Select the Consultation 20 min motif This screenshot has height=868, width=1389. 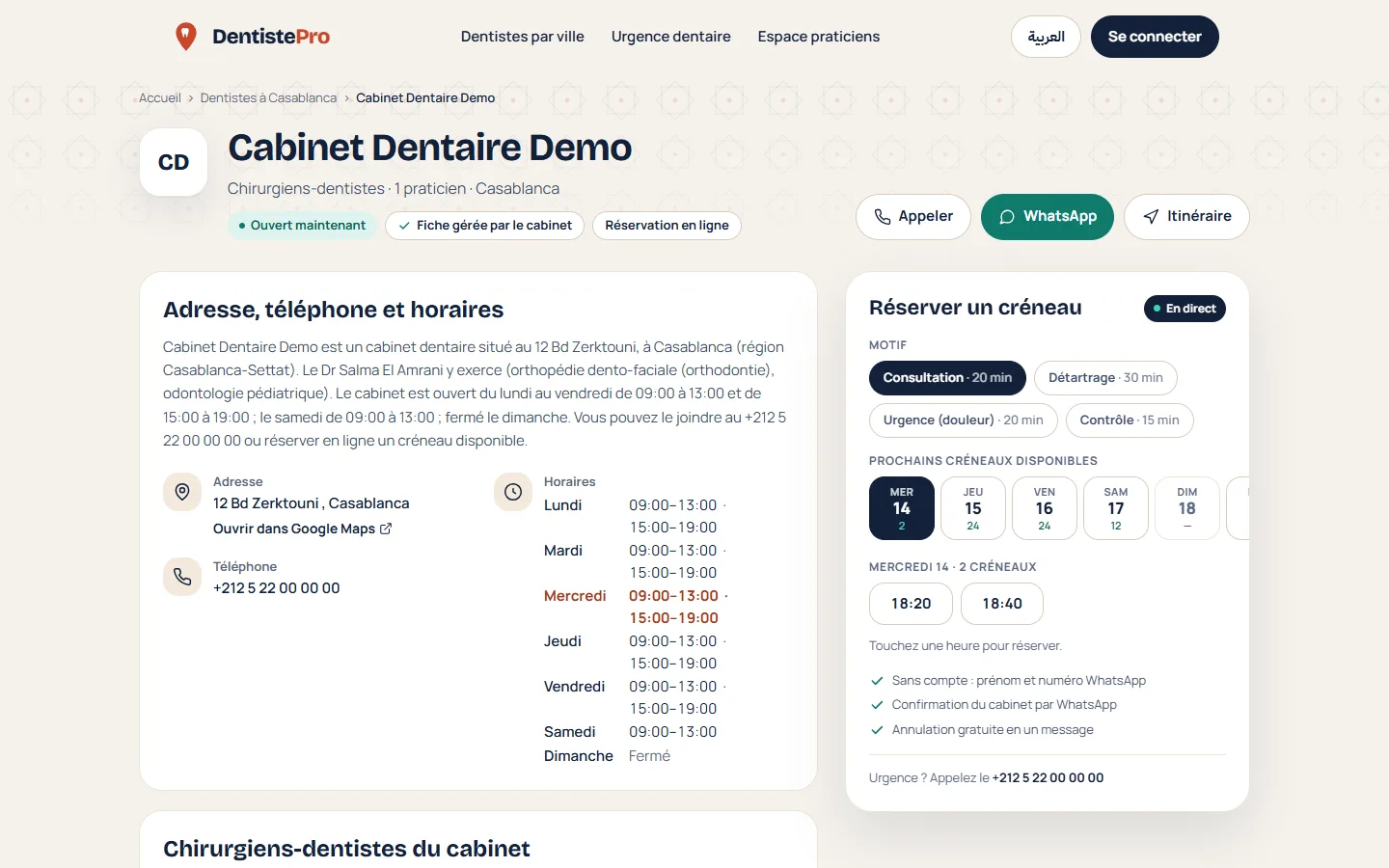(x=947, y=378)
